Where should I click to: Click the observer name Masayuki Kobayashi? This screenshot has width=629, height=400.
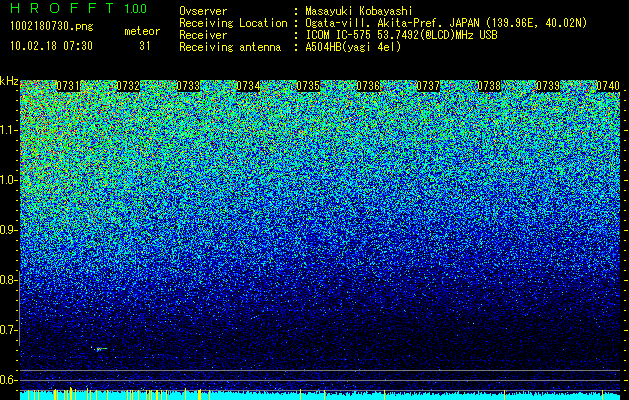tap(359, 11)
